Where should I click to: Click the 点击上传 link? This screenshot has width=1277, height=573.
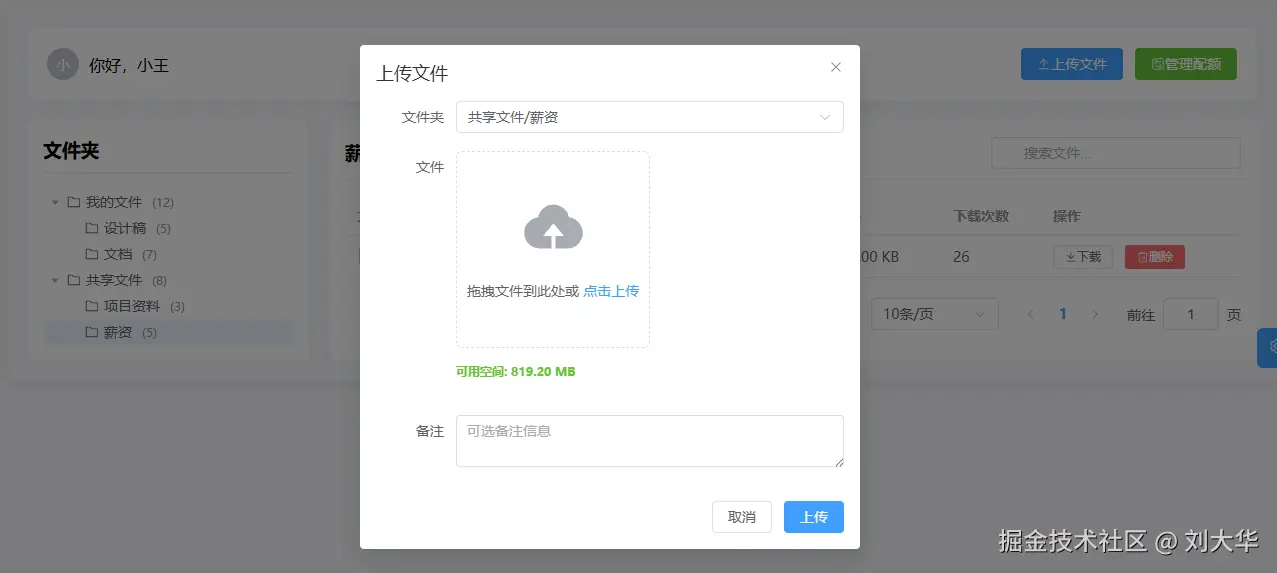611,291
